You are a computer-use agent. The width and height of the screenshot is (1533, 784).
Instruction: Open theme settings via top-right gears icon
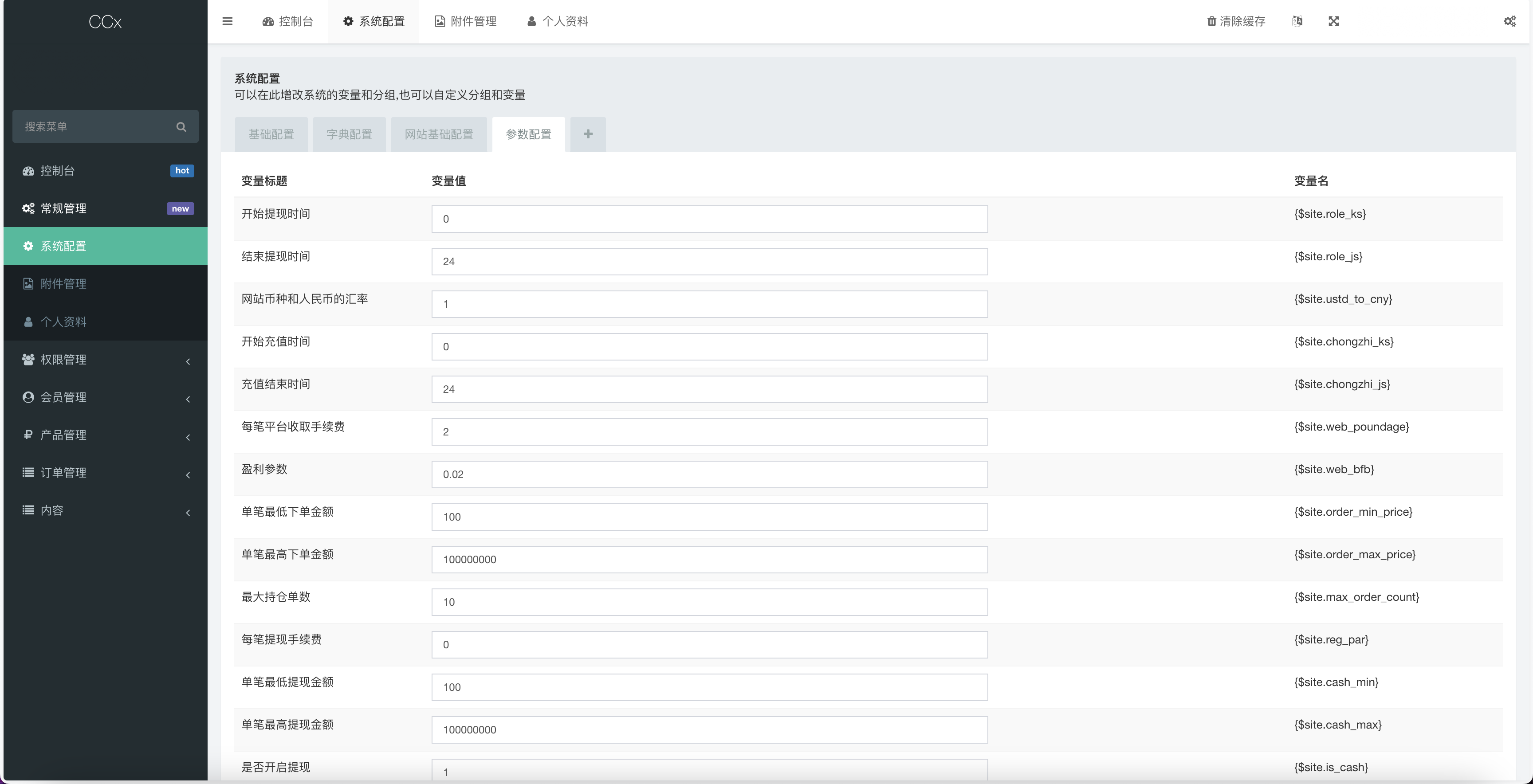pos(1510,21)
